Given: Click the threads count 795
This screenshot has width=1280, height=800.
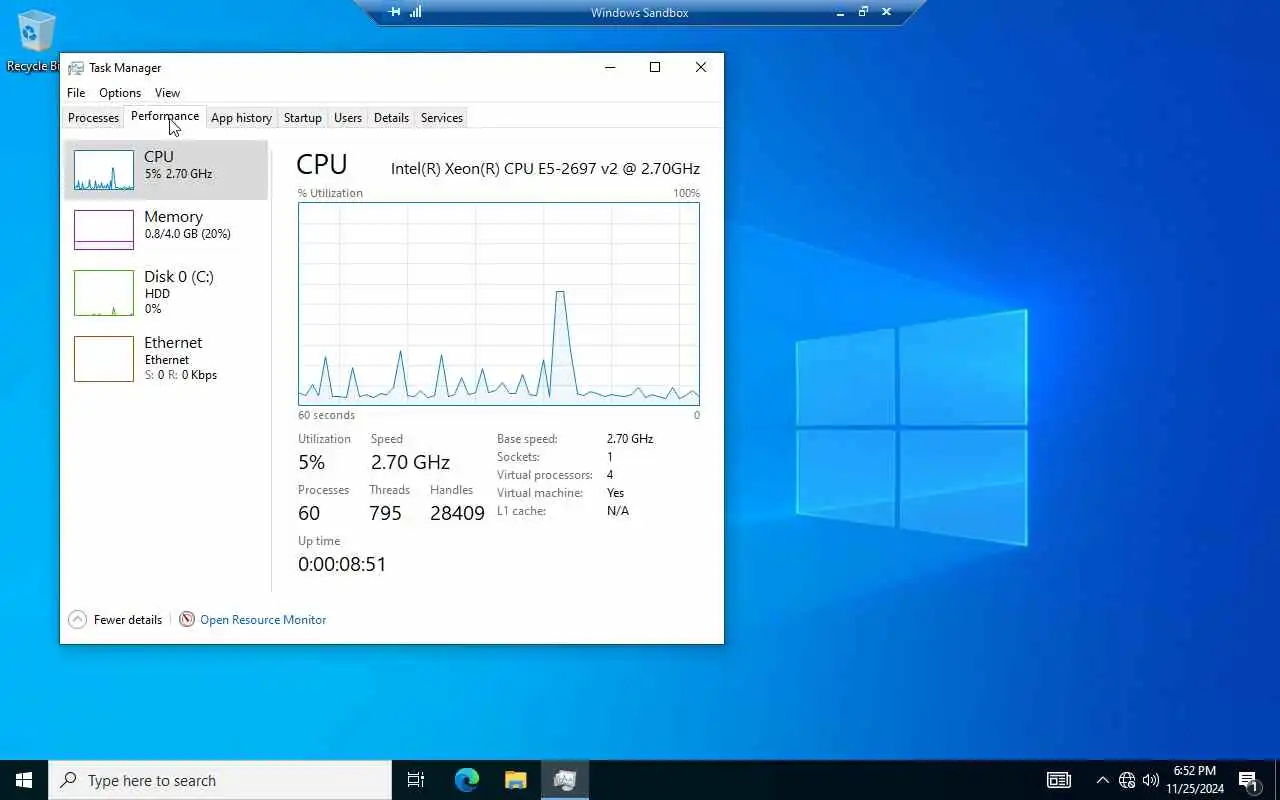Looking at the screenshot, I should click(x=385, y=513).
